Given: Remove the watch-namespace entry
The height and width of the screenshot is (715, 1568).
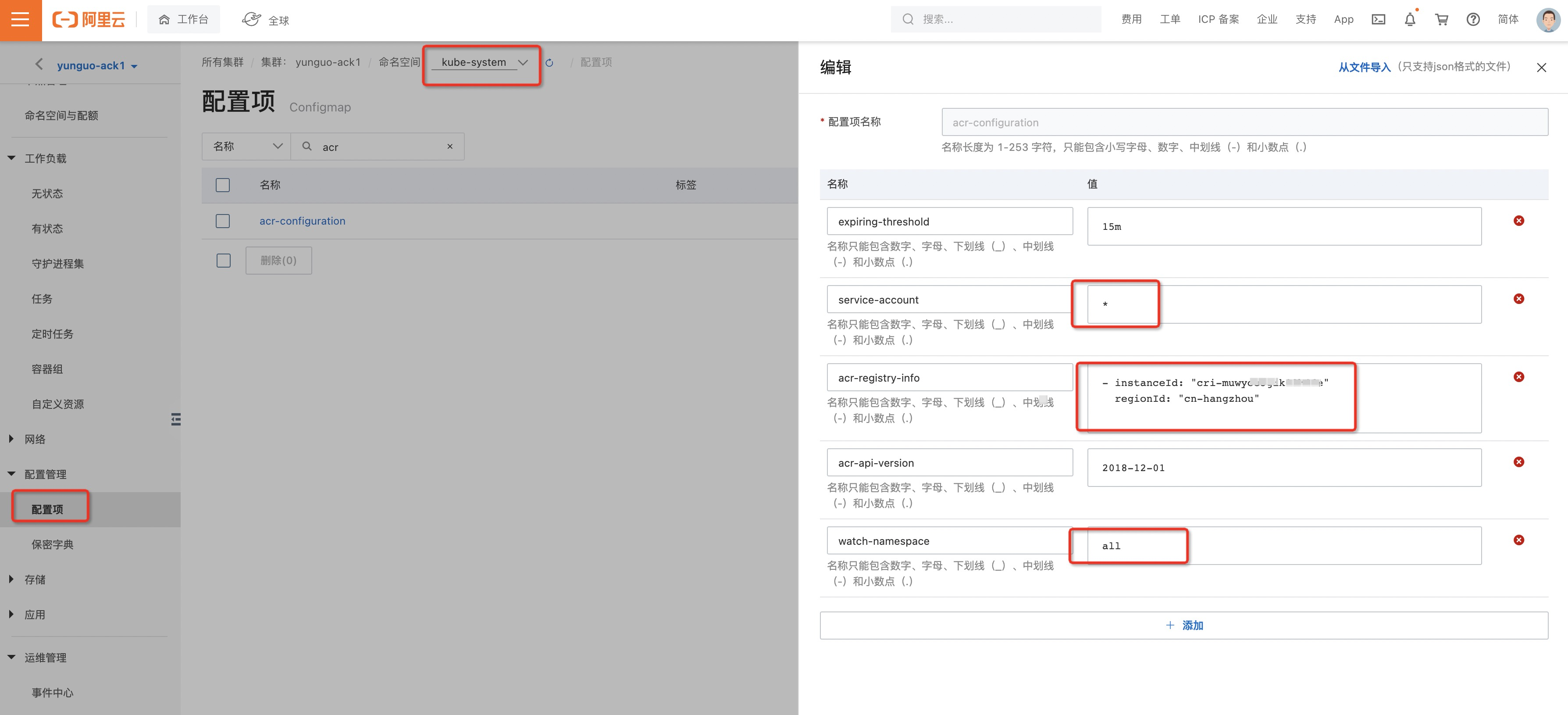Looking at the screenshot, I should (1519, 540).
